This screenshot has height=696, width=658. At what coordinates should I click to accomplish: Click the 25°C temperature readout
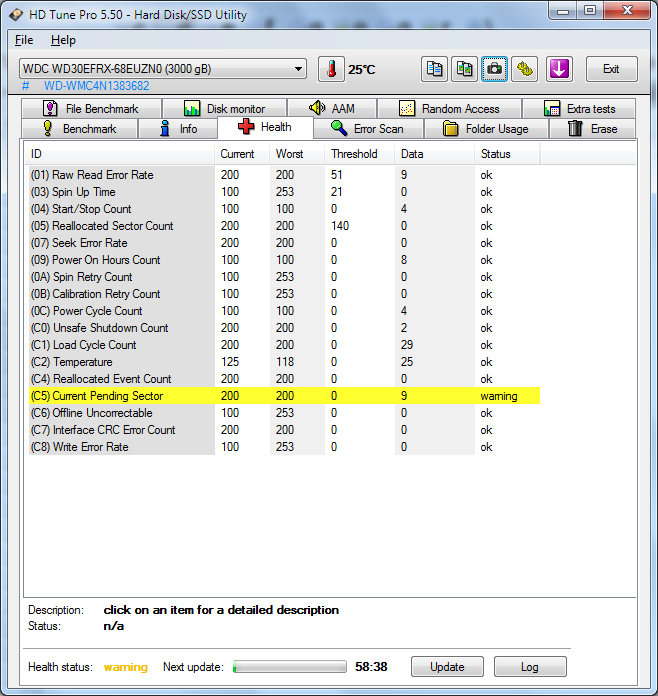point(361,70)
